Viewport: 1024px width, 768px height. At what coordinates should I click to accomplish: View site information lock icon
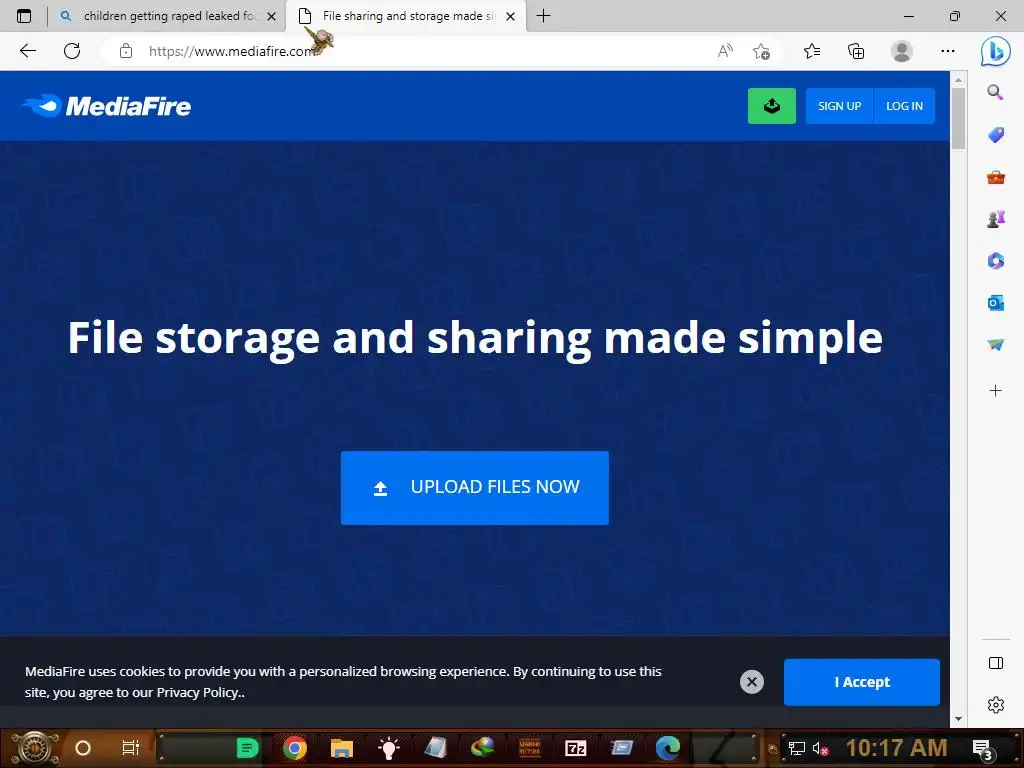[126, 51]
